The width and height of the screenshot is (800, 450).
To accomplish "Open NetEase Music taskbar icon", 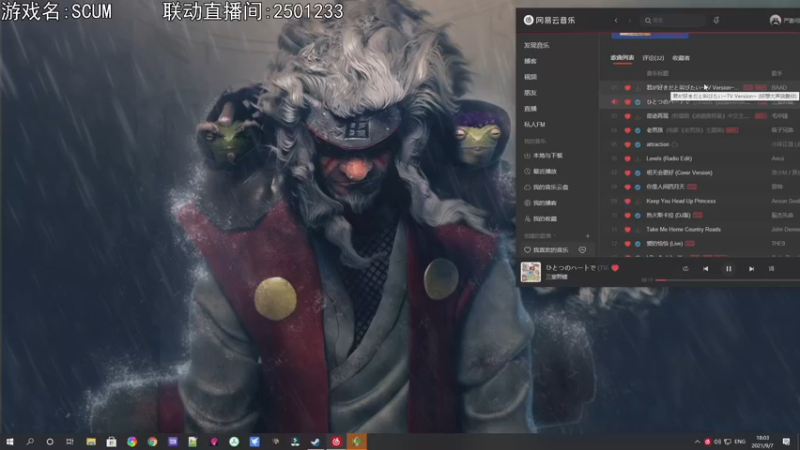I will [336, 442].
